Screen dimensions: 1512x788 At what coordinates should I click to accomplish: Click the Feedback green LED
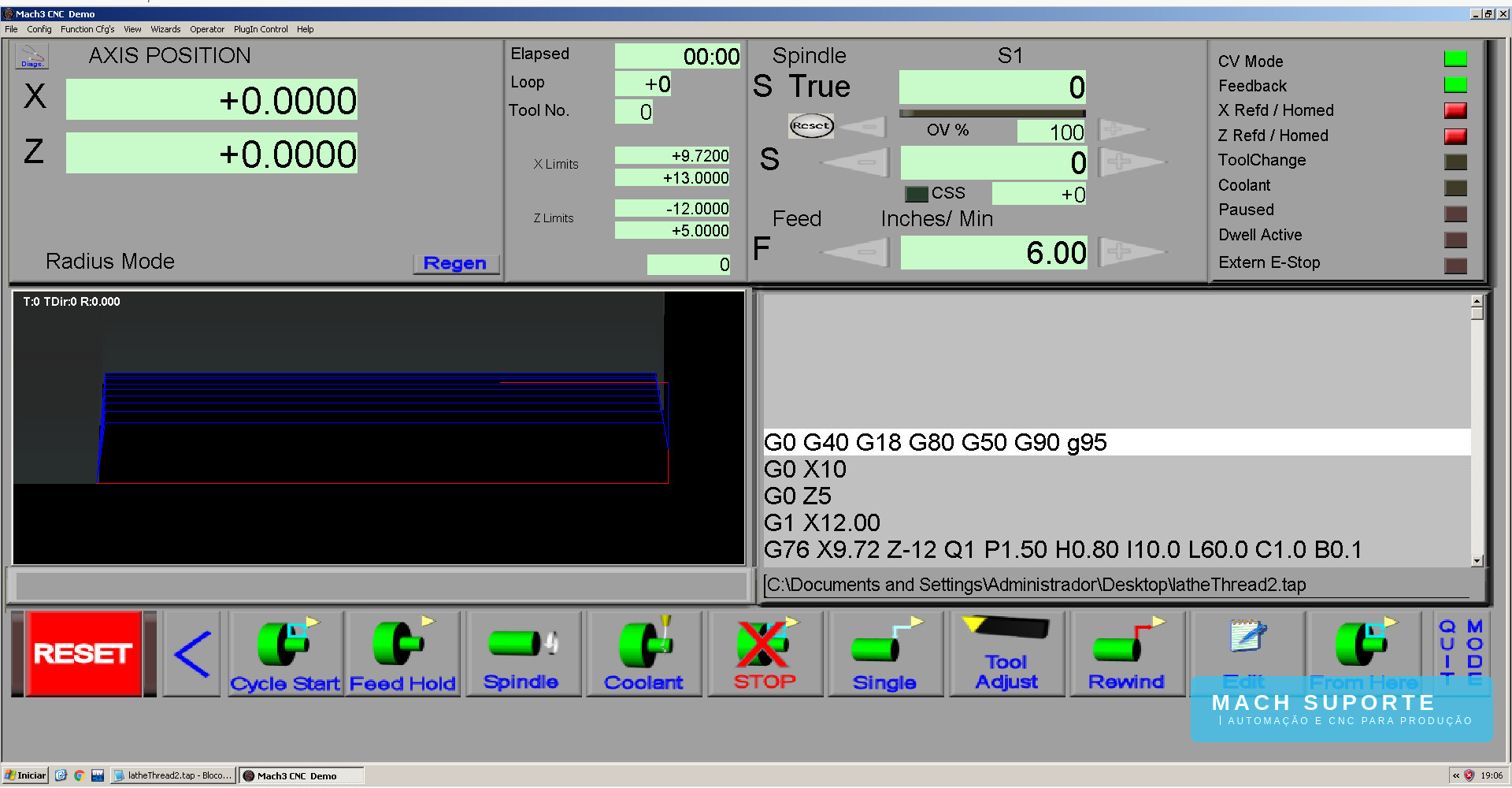1455,84
